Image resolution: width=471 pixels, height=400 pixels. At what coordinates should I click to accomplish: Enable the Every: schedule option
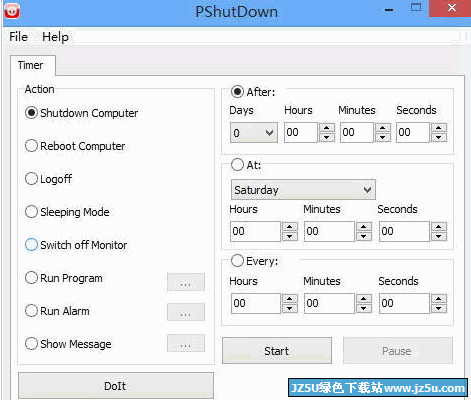pyautogui.click(x=237, y=261)
